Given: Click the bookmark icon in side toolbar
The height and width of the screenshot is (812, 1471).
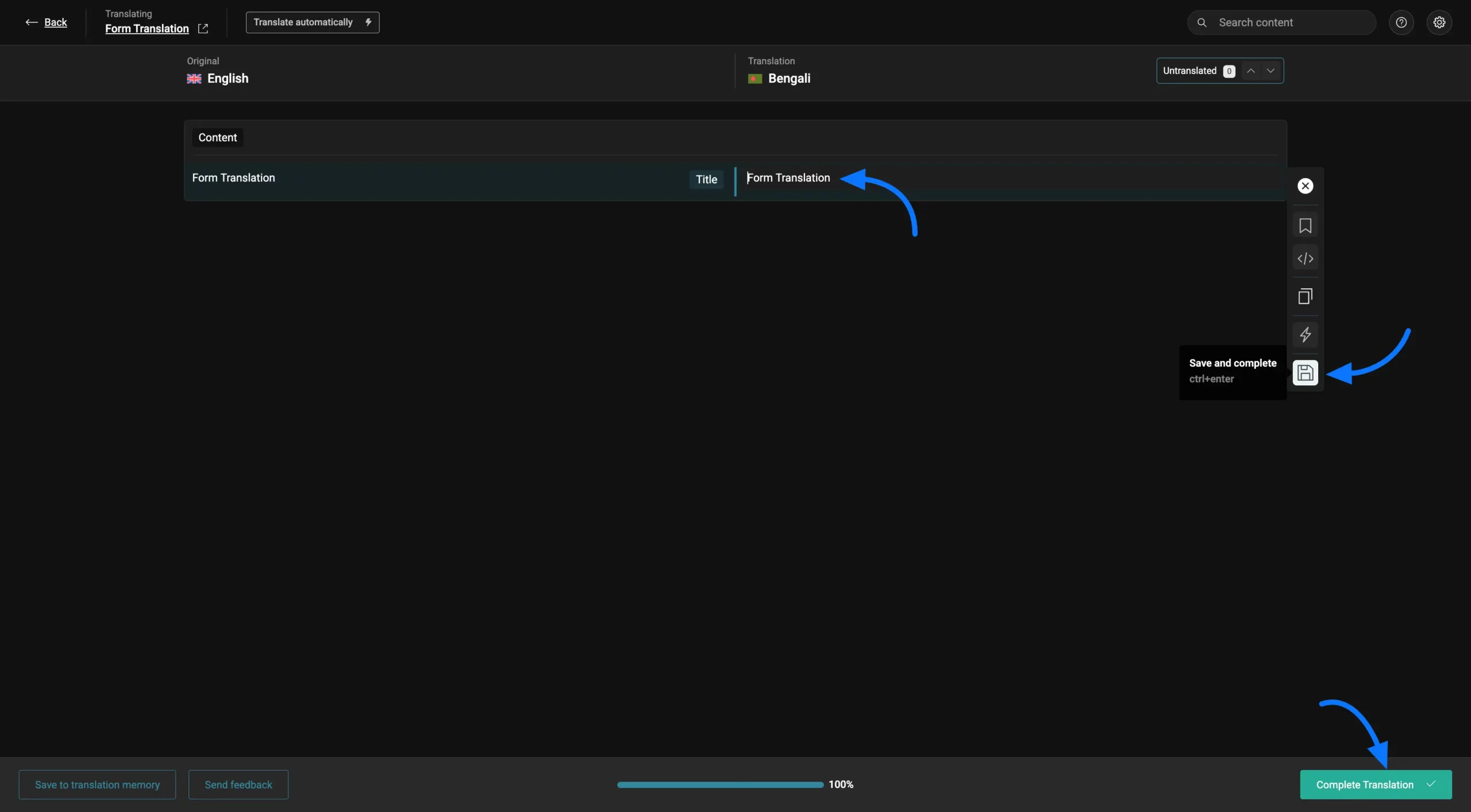Looking at the screenshot, I should point(1305,226).
